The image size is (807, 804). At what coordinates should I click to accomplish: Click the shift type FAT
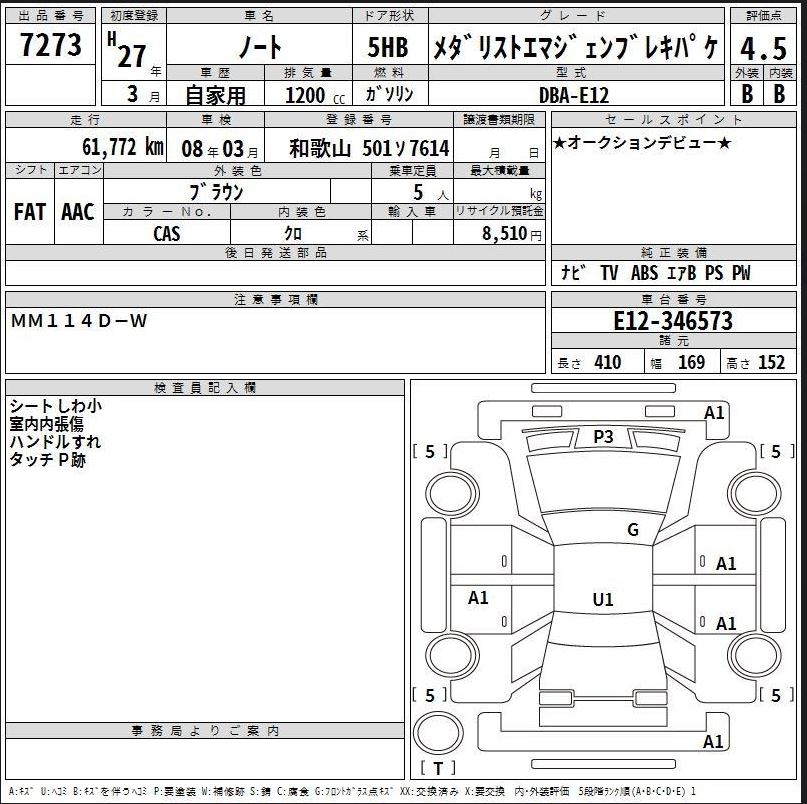click(x=30, y=212)
